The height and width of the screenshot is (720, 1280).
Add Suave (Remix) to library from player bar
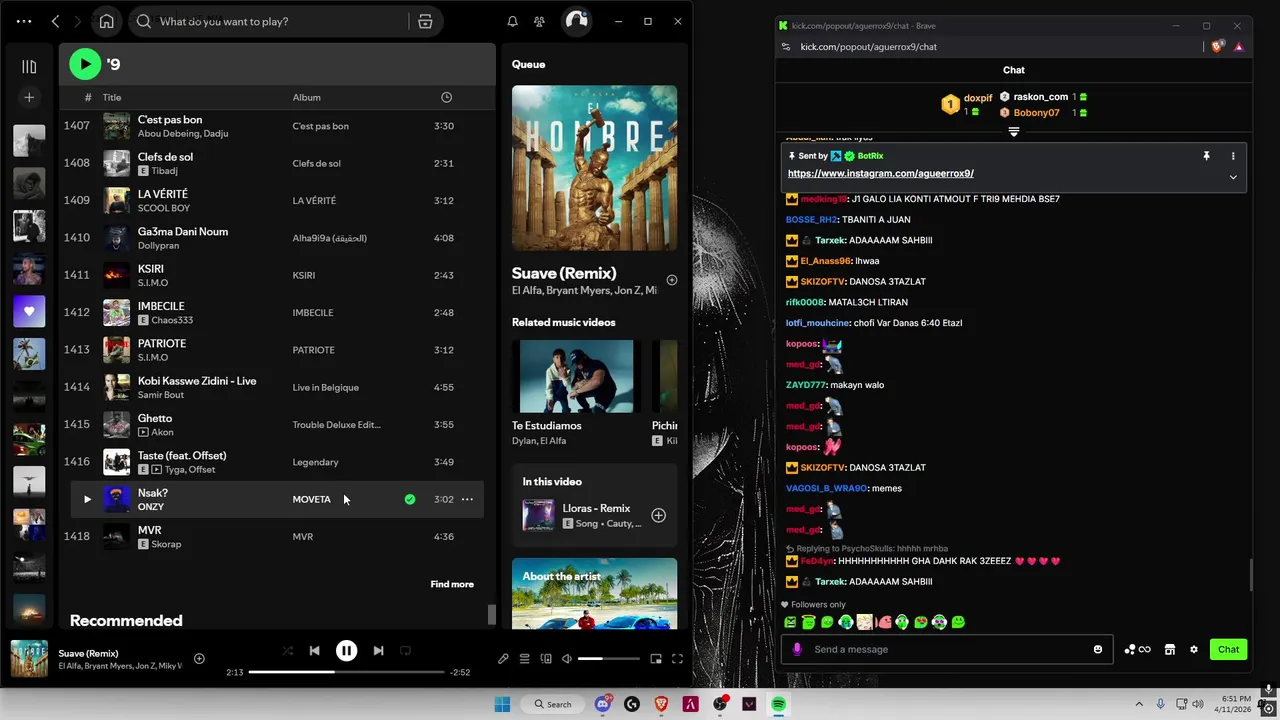(199, 658)
